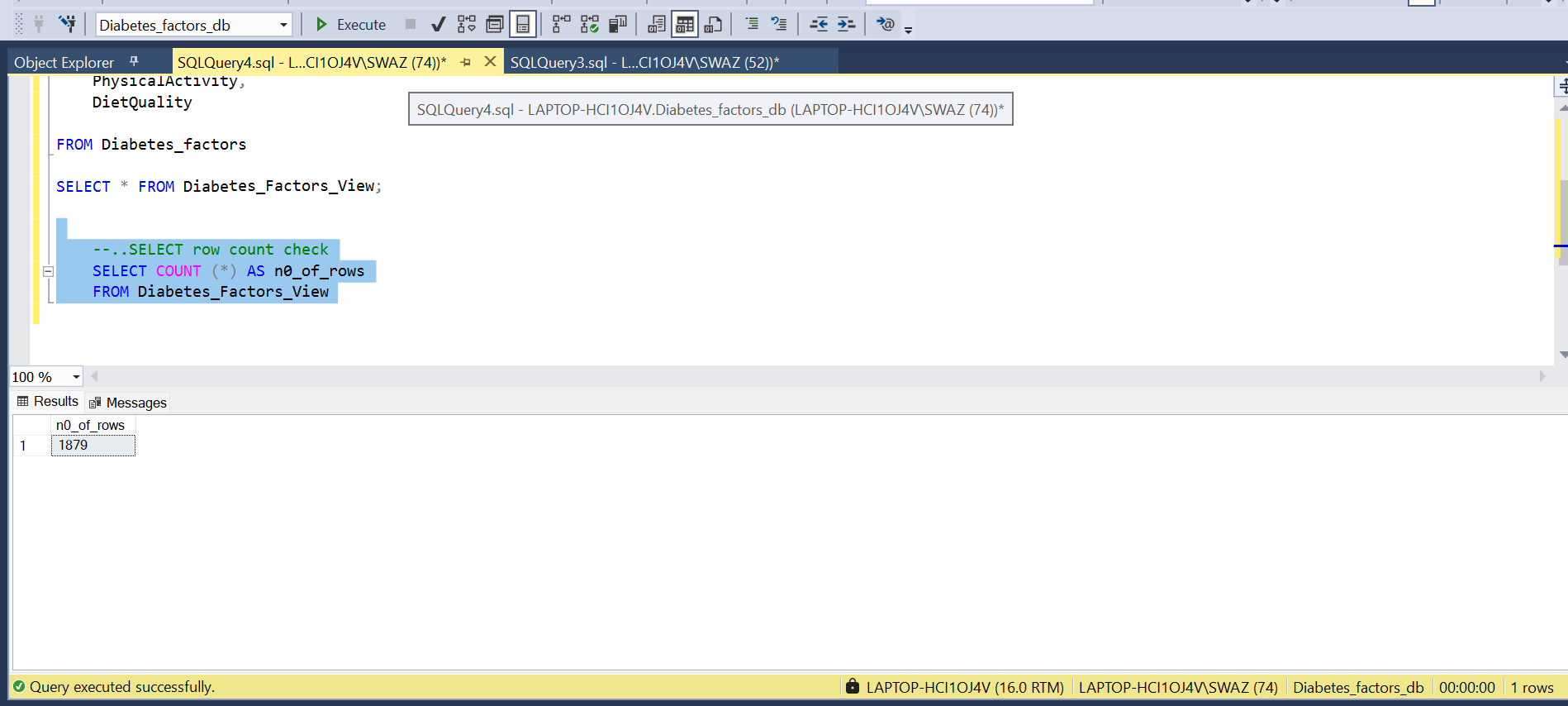Increase indent of the selected lines
The height and width of the screenshot is (706, 1568).
click(x=846, y=24)
